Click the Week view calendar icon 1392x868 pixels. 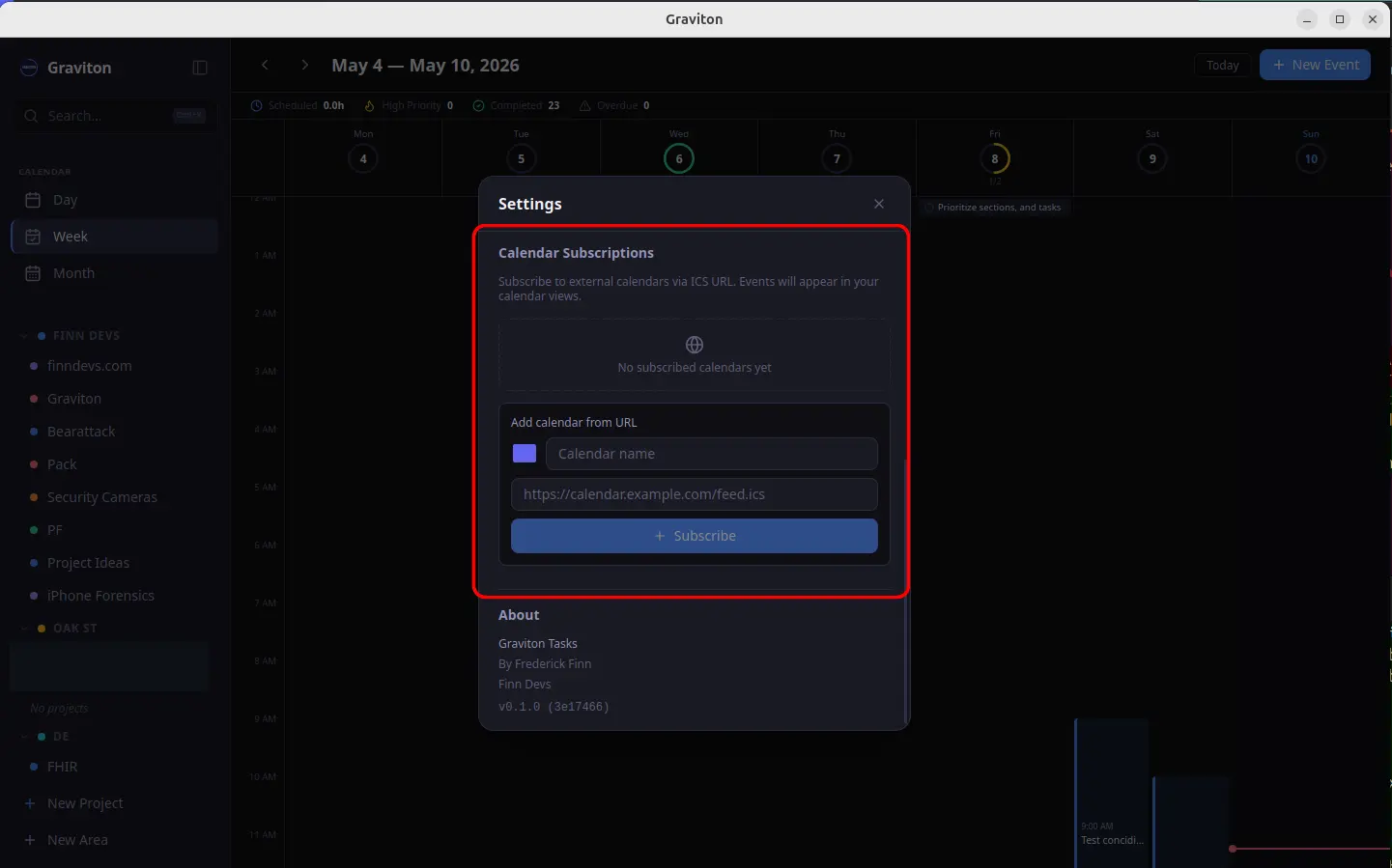click(x=33, y=237)
